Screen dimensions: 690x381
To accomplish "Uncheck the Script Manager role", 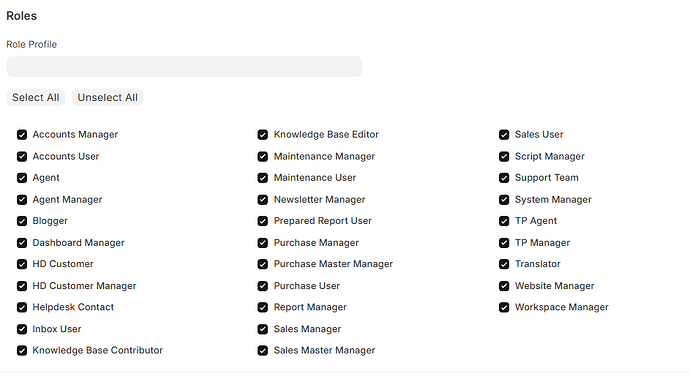I will [x=504, y=157].
